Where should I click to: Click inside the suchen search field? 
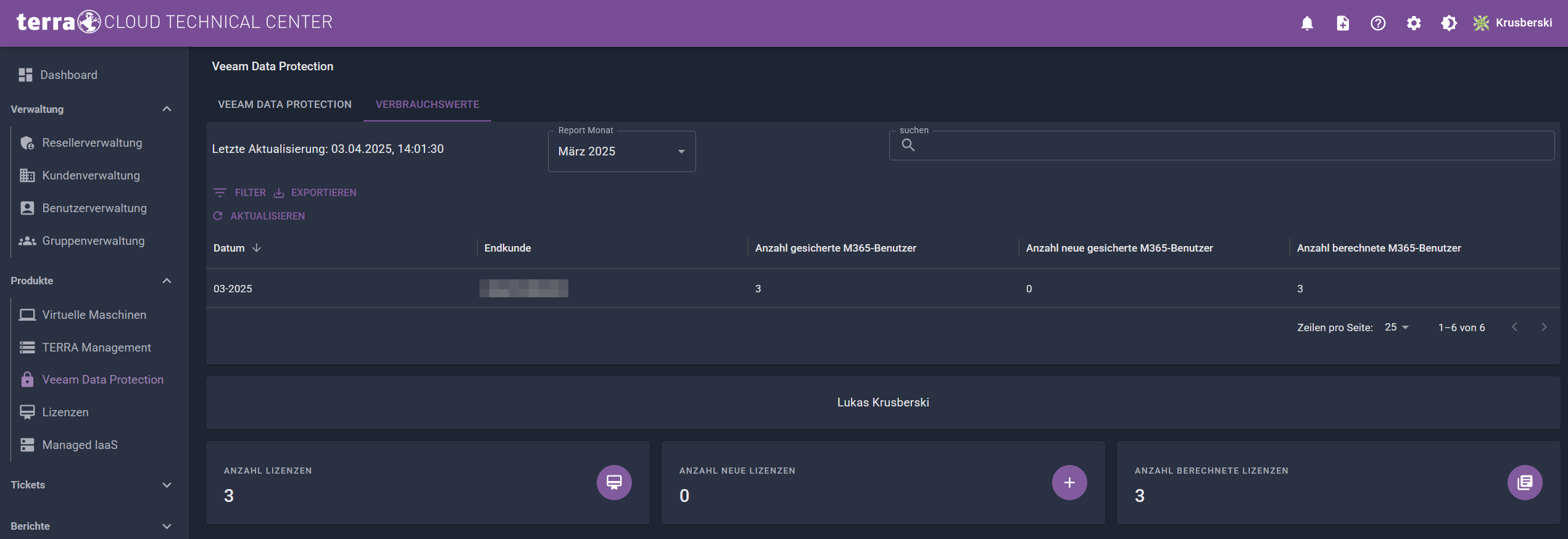tap(1222, 146)
